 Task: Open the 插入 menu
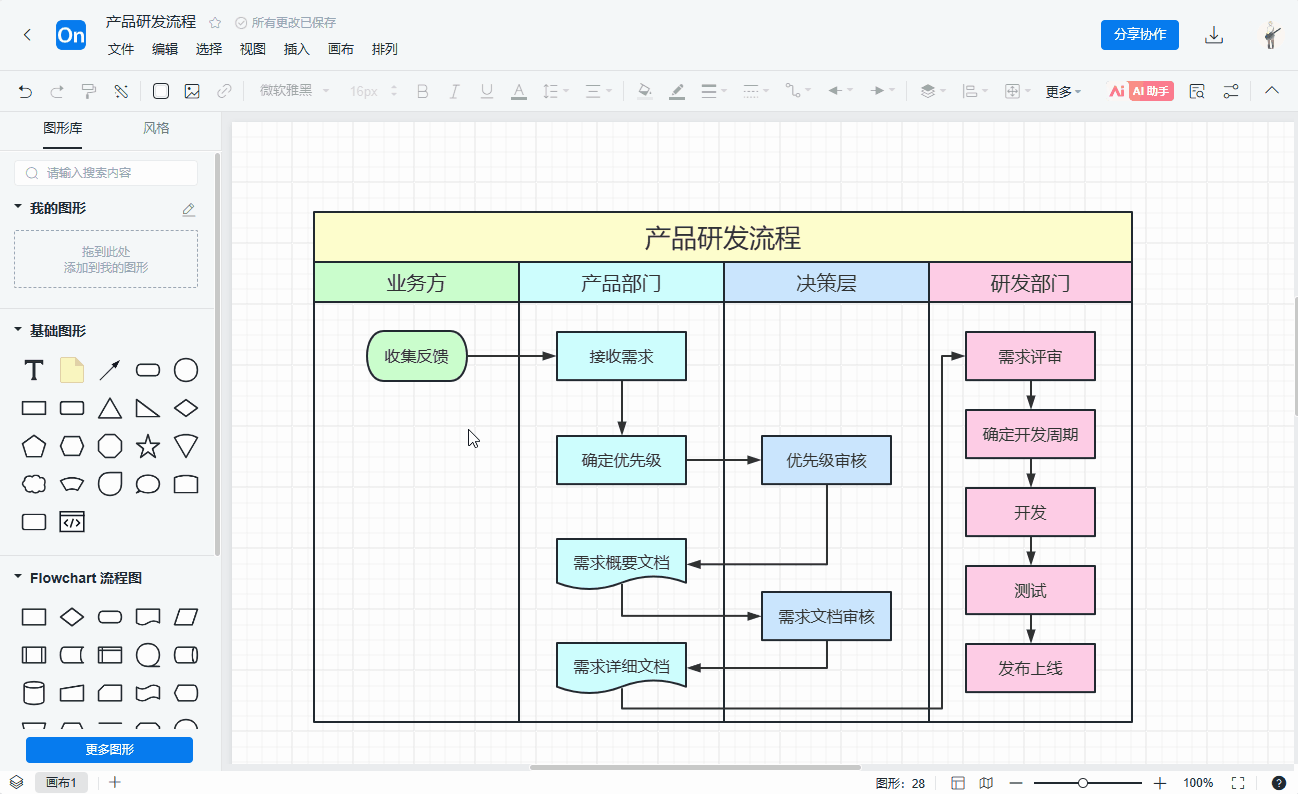[x=297, y=49]
